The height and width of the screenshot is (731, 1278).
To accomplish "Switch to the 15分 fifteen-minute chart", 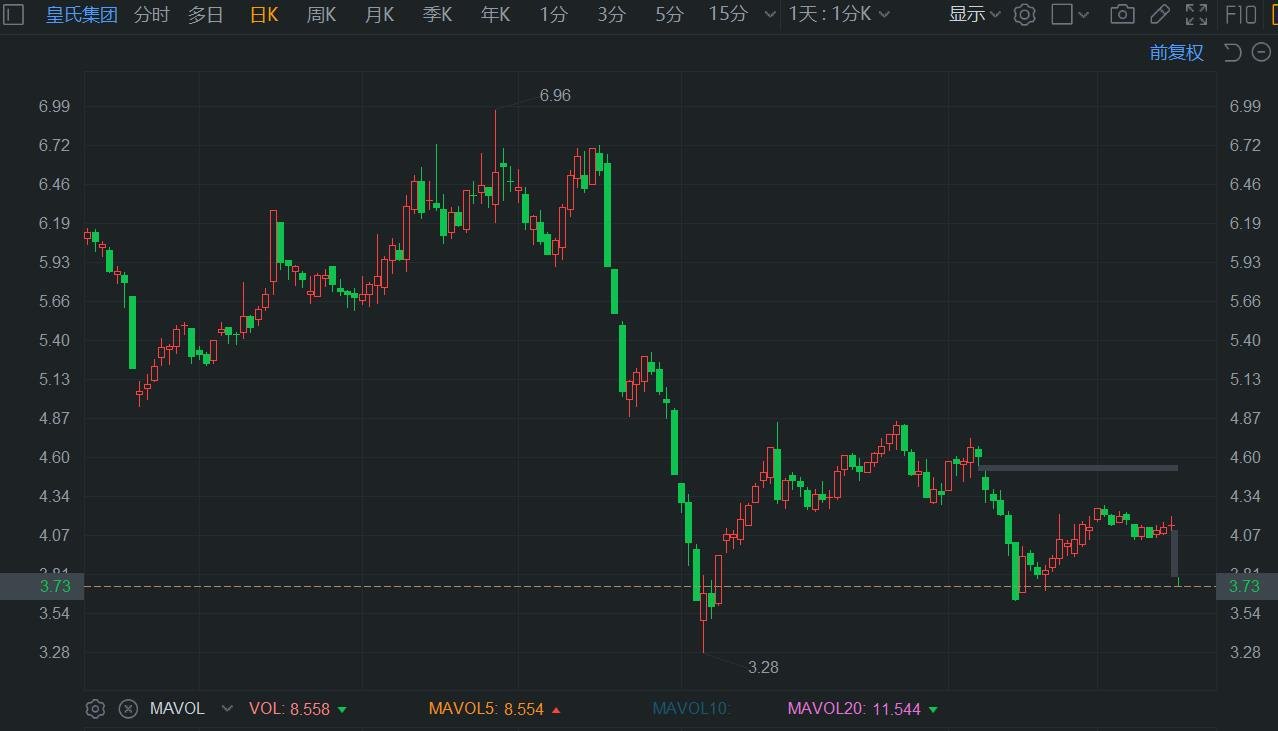I will [x=728, y=14].
